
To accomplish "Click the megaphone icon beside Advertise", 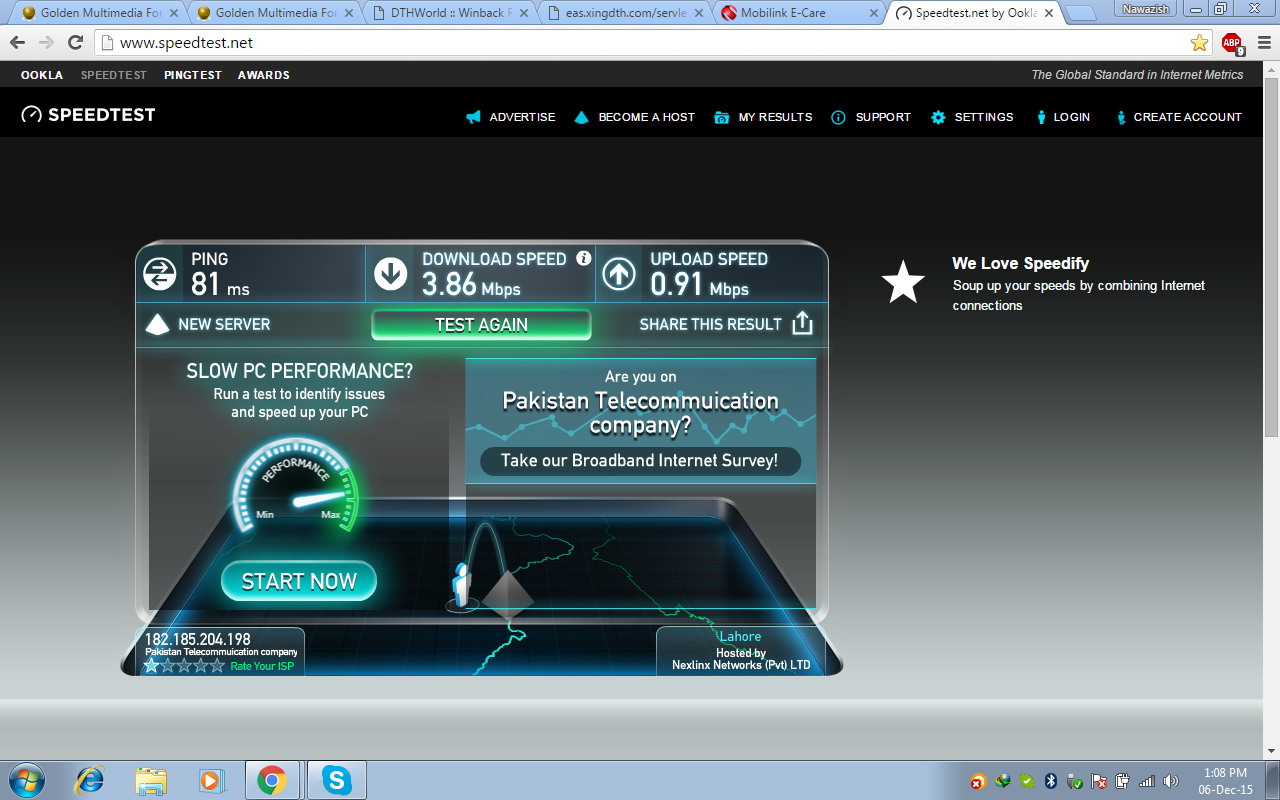I will 473,117.
